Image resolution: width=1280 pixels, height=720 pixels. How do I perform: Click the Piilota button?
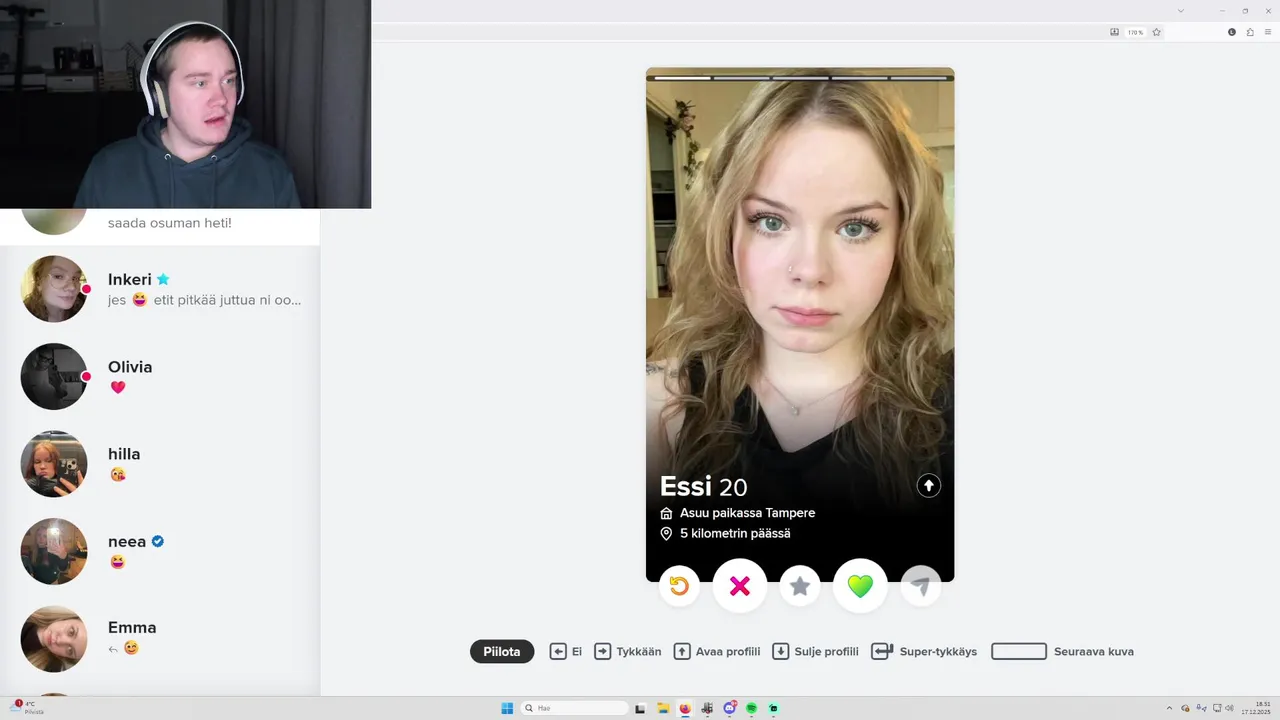point(502,651)
